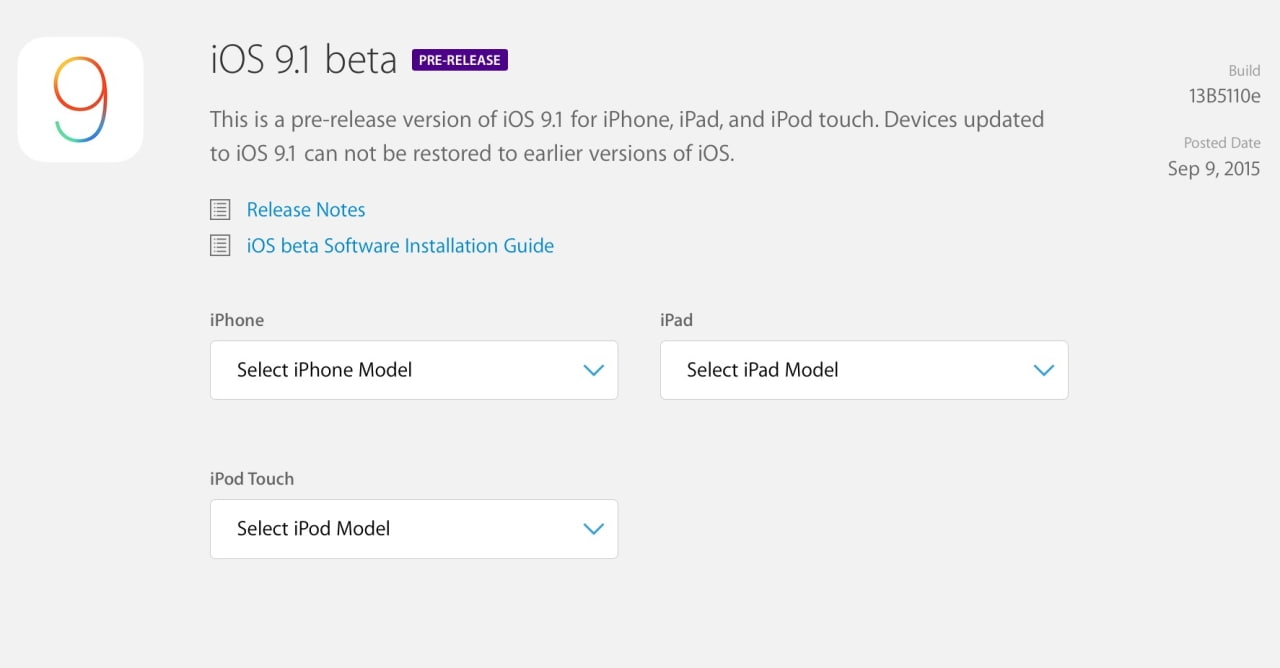Click the colorful iOS 9 app icon

pyautogui.click(x=79, y=98)
